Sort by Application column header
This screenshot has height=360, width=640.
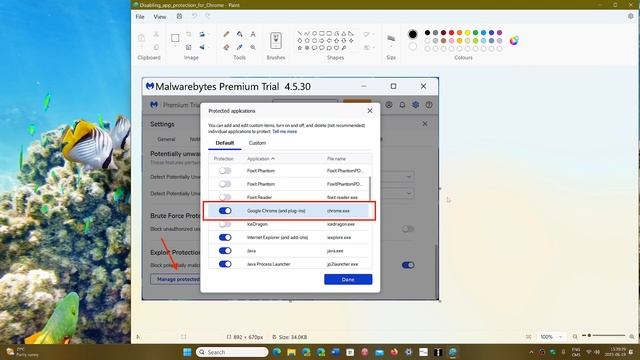261,158
